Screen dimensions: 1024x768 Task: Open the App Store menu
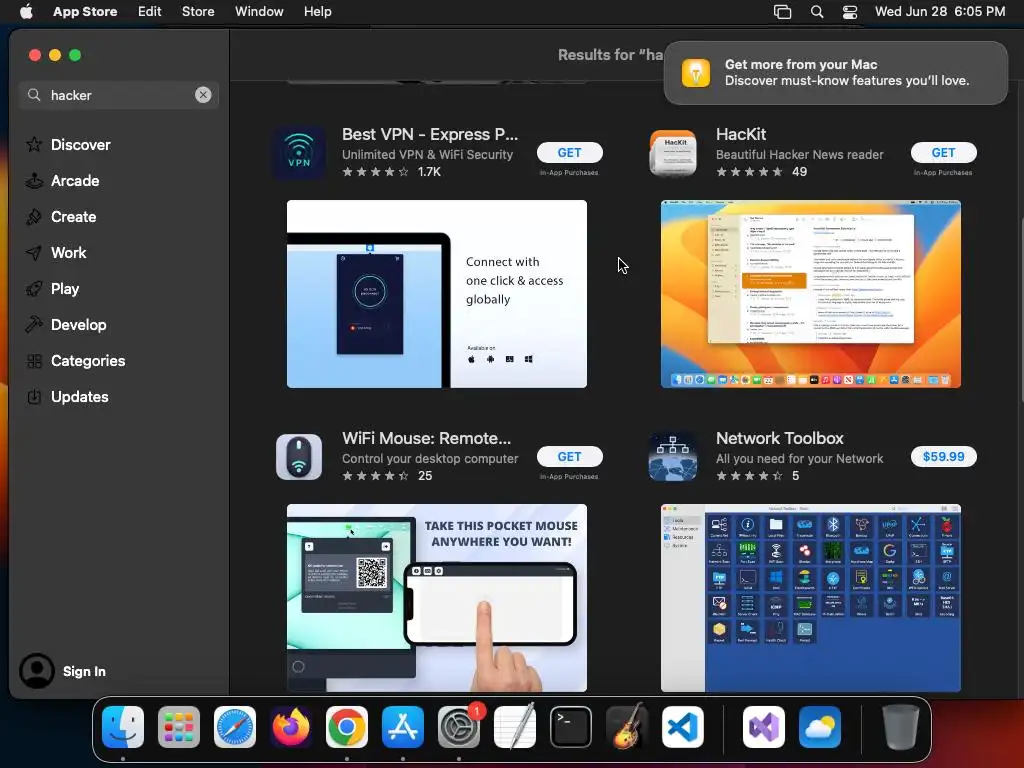click(x=85, y=11)
